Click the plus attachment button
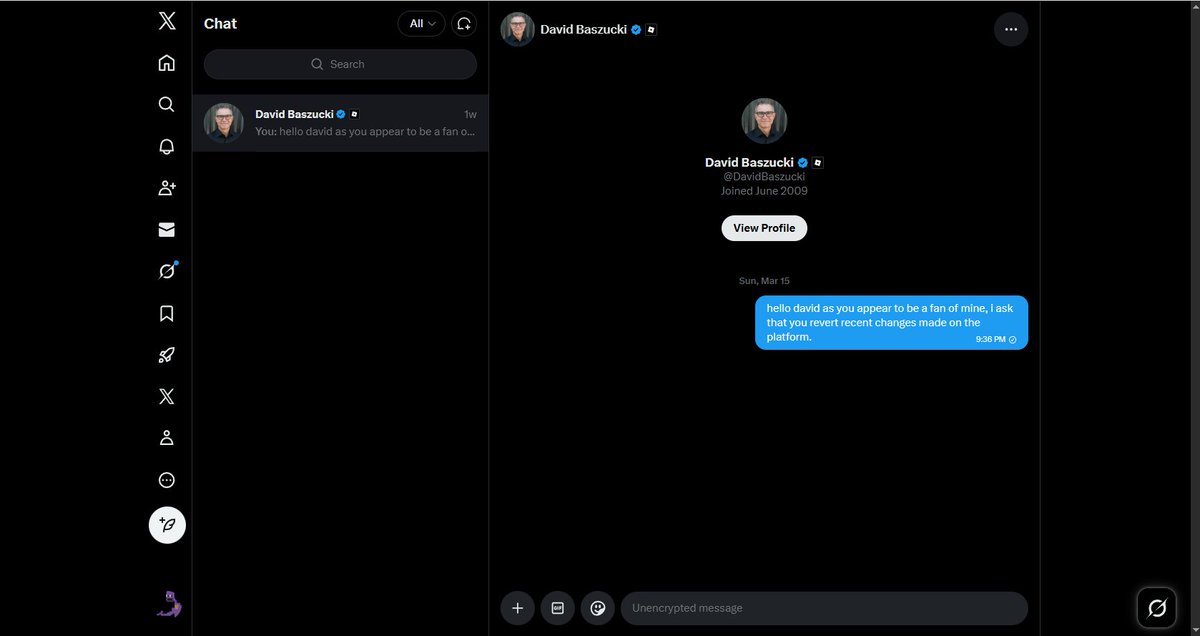This screenshot has width=1200, height=636. [517, 608]
